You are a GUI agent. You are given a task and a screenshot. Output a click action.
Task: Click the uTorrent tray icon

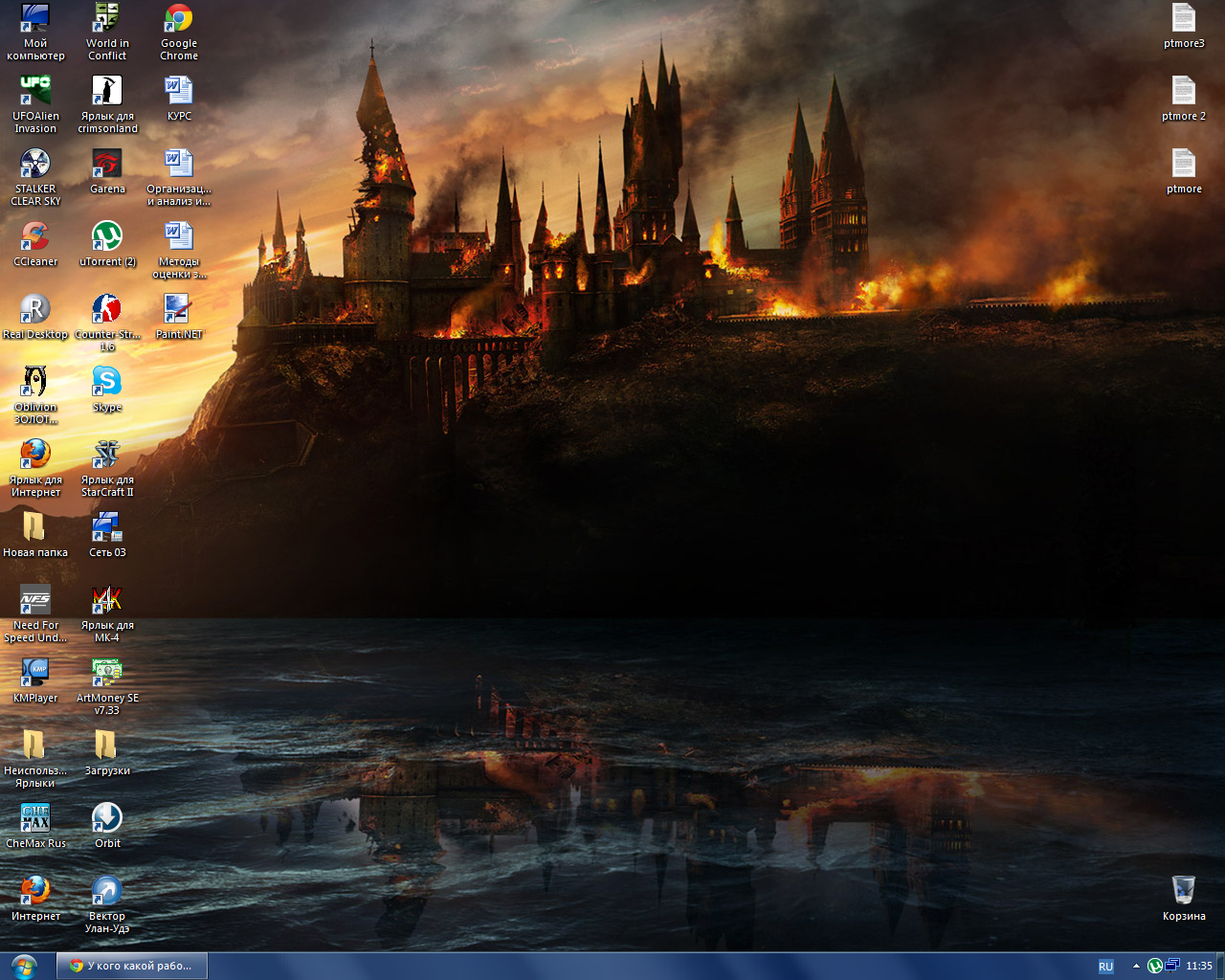[1155, 966]
